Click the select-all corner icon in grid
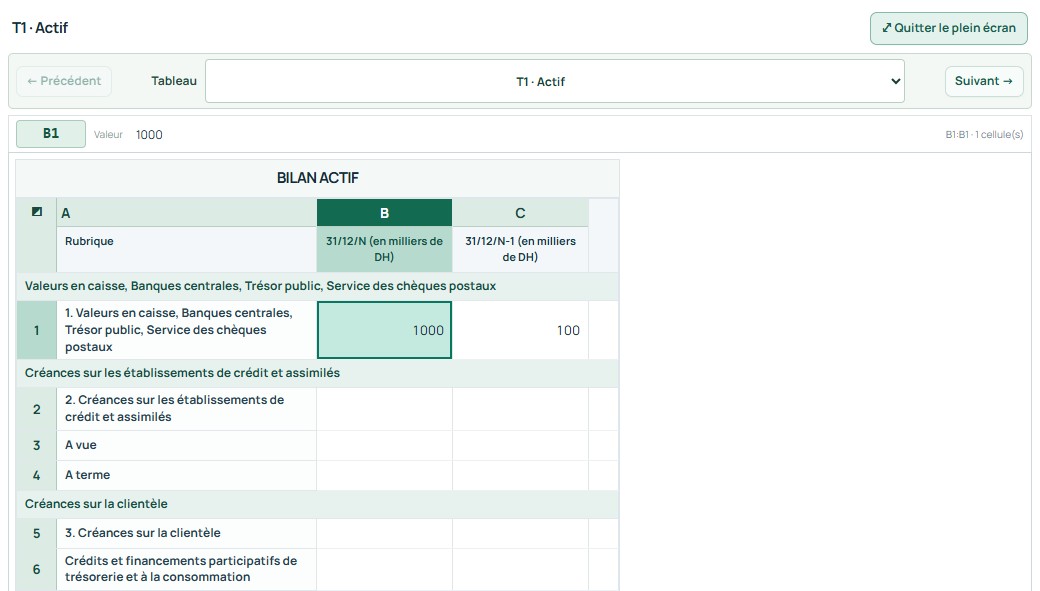 (36, 212)
